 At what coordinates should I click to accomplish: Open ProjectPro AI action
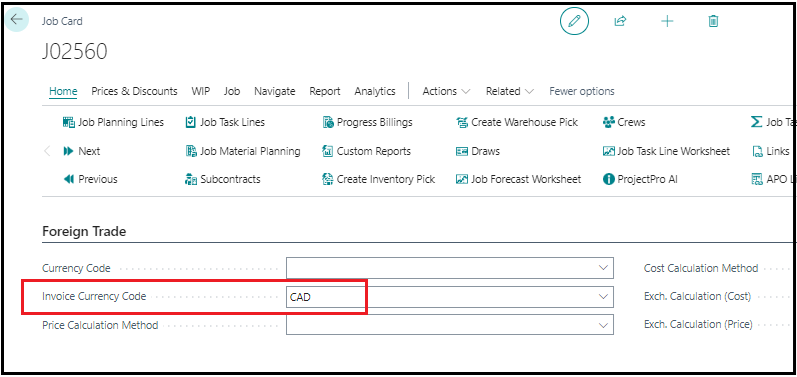click(x=640, y=179)
